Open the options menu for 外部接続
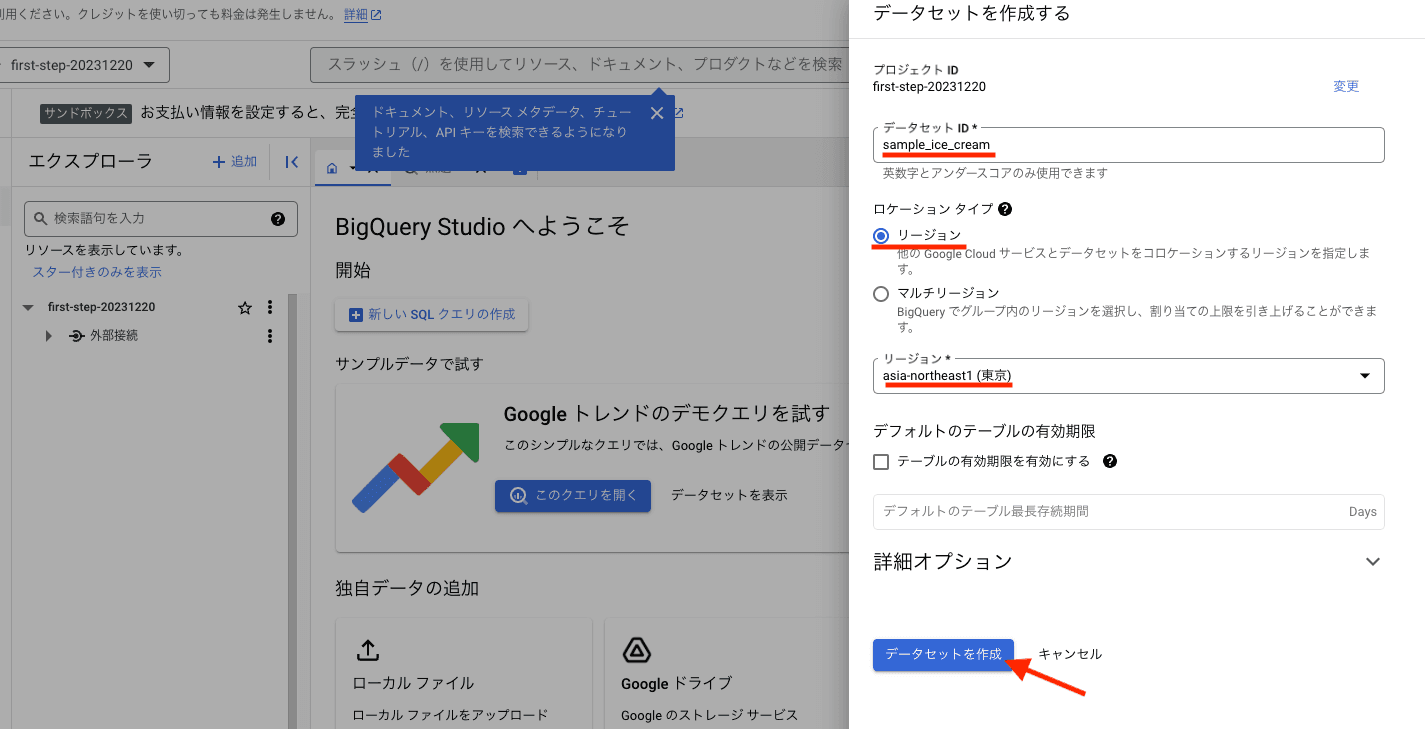This screenshot has width=1425, height=729. 270,335
